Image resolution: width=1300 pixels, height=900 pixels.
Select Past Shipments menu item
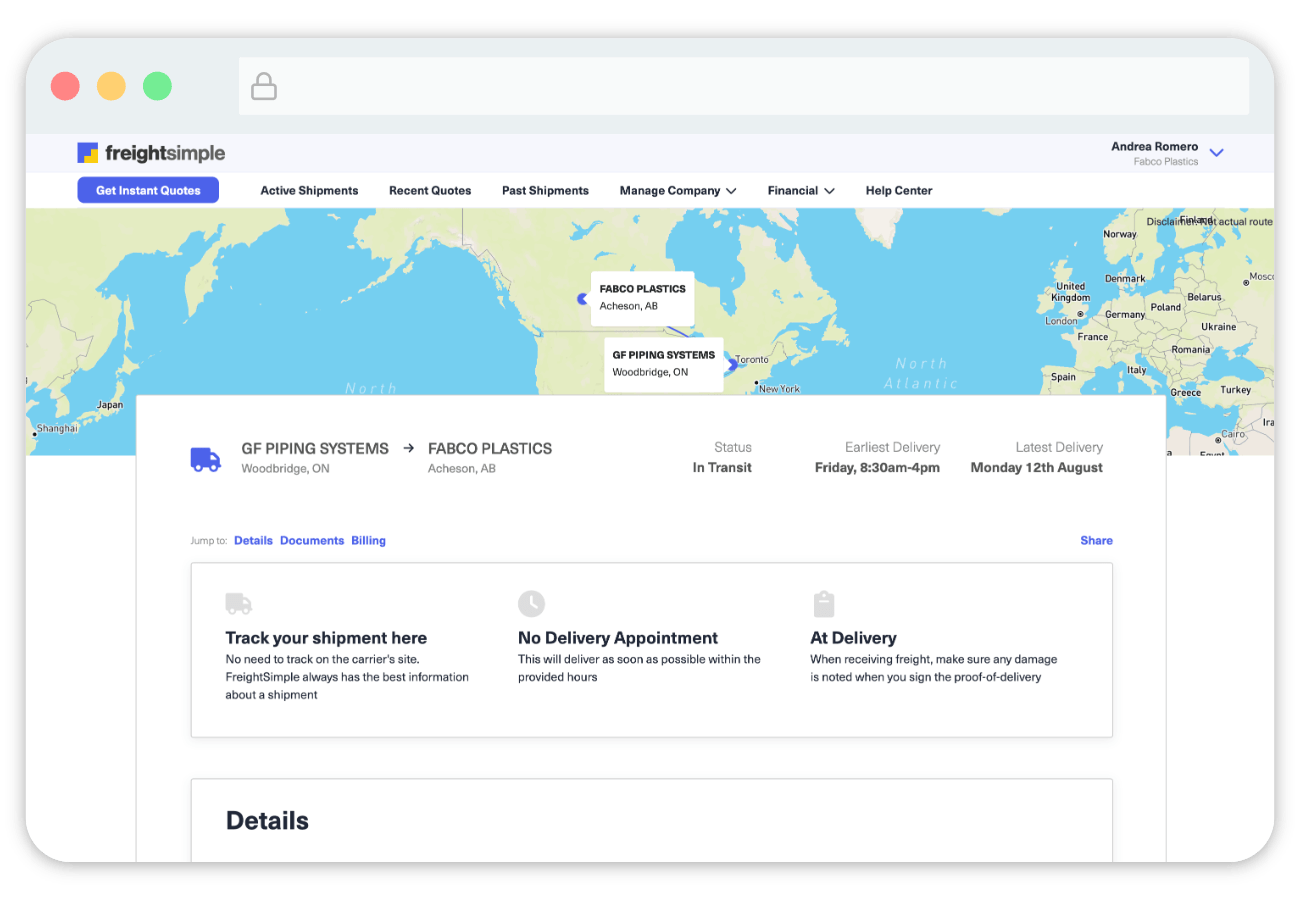click(545, 190)
